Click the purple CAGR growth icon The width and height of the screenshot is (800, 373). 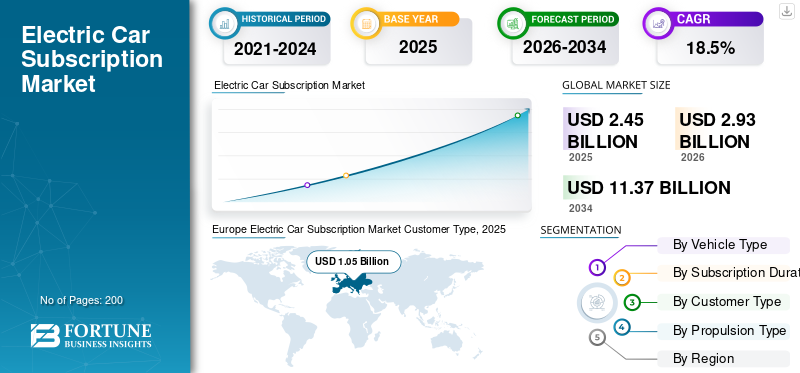coord(658,23)
